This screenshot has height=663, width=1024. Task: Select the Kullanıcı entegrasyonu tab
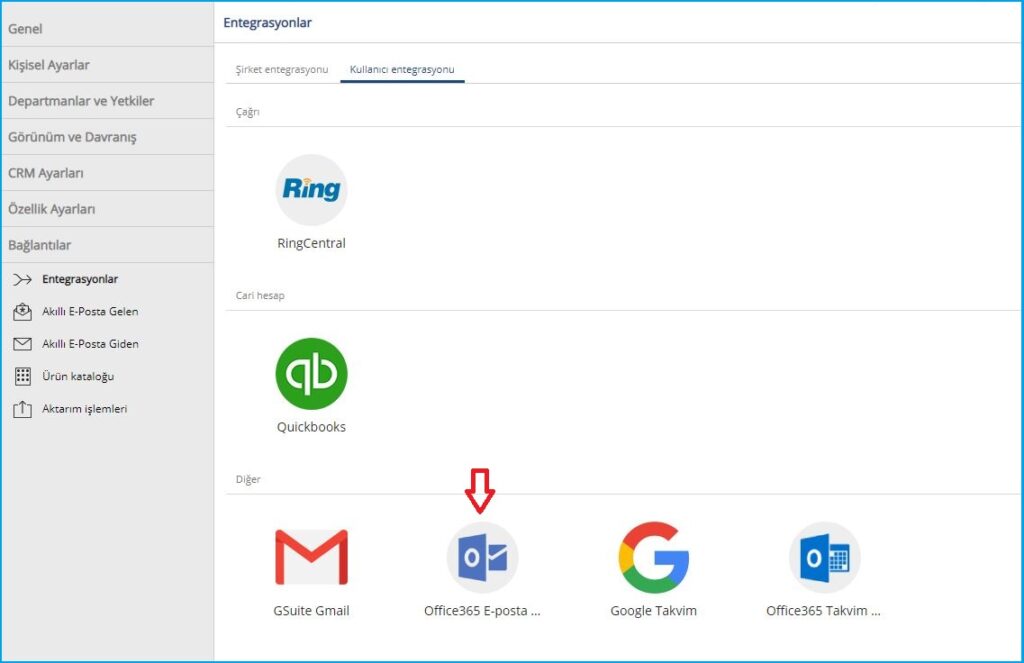pos(402,69)
